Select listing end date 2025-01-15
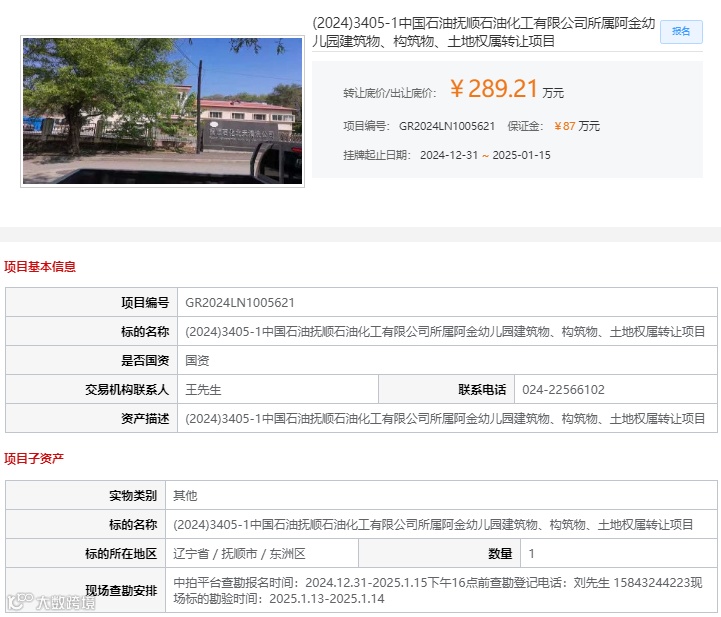721x617 pixels. (x=521, y=155)
